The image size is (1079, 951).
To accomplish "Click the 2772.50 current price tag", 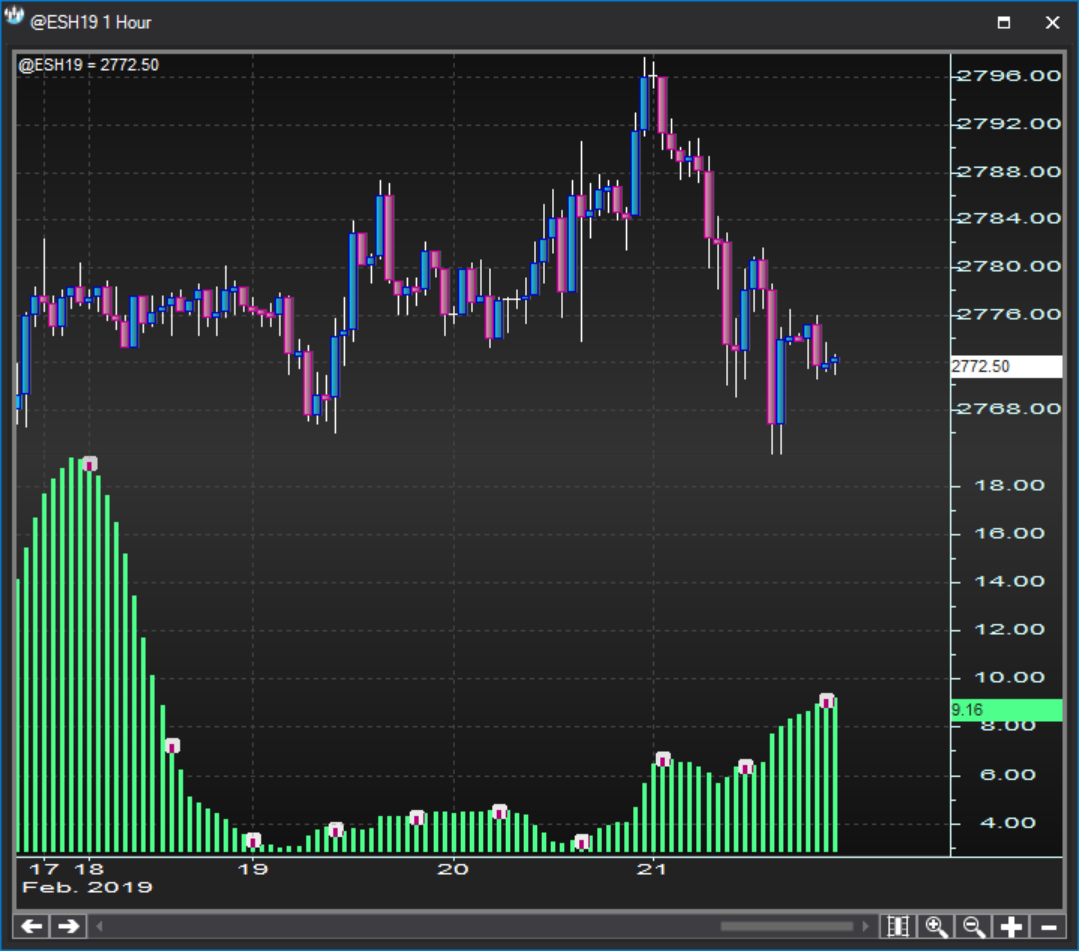I will pyautogui.click(x=1006, y=366).
